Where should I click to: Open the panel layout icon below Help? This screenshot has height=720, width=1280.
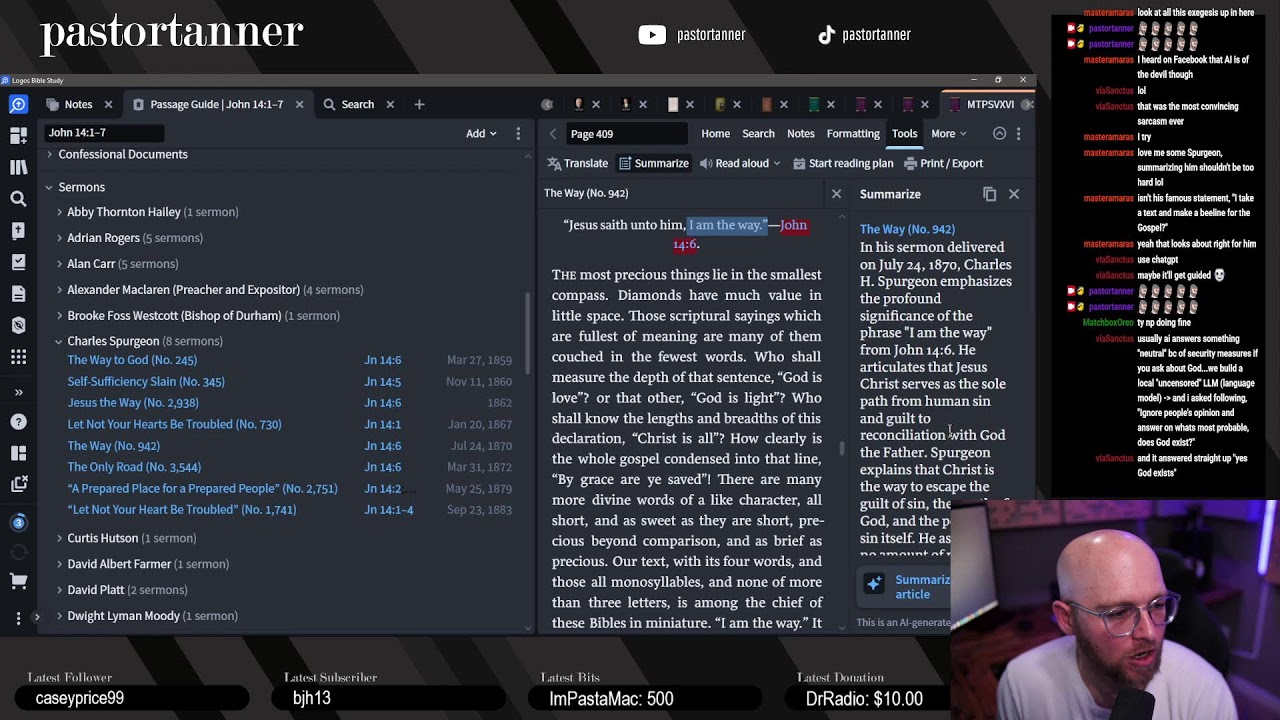click(x=18, y=453)
